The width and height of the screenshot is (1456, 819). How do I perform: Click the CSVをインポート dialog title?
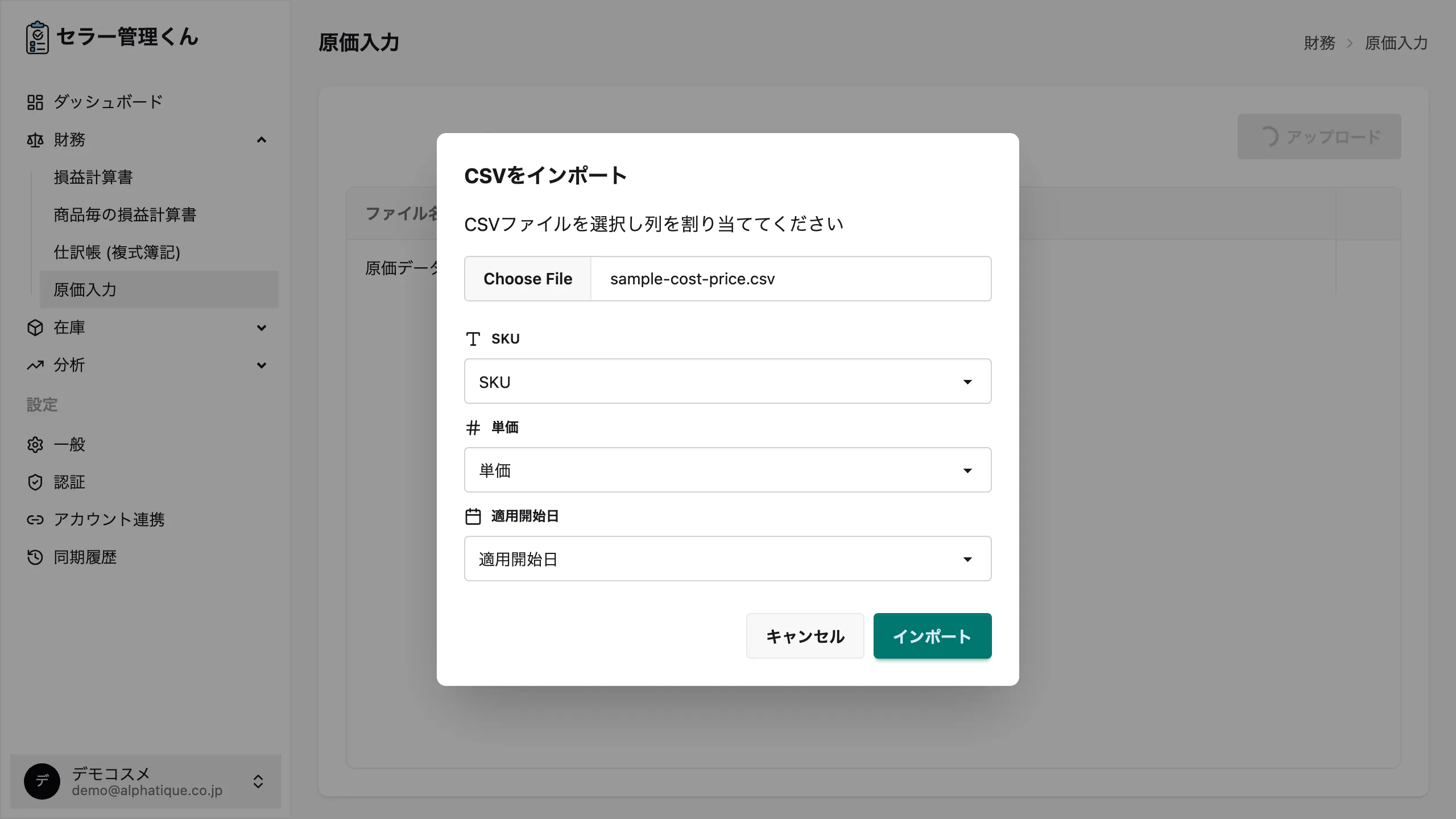545,176
